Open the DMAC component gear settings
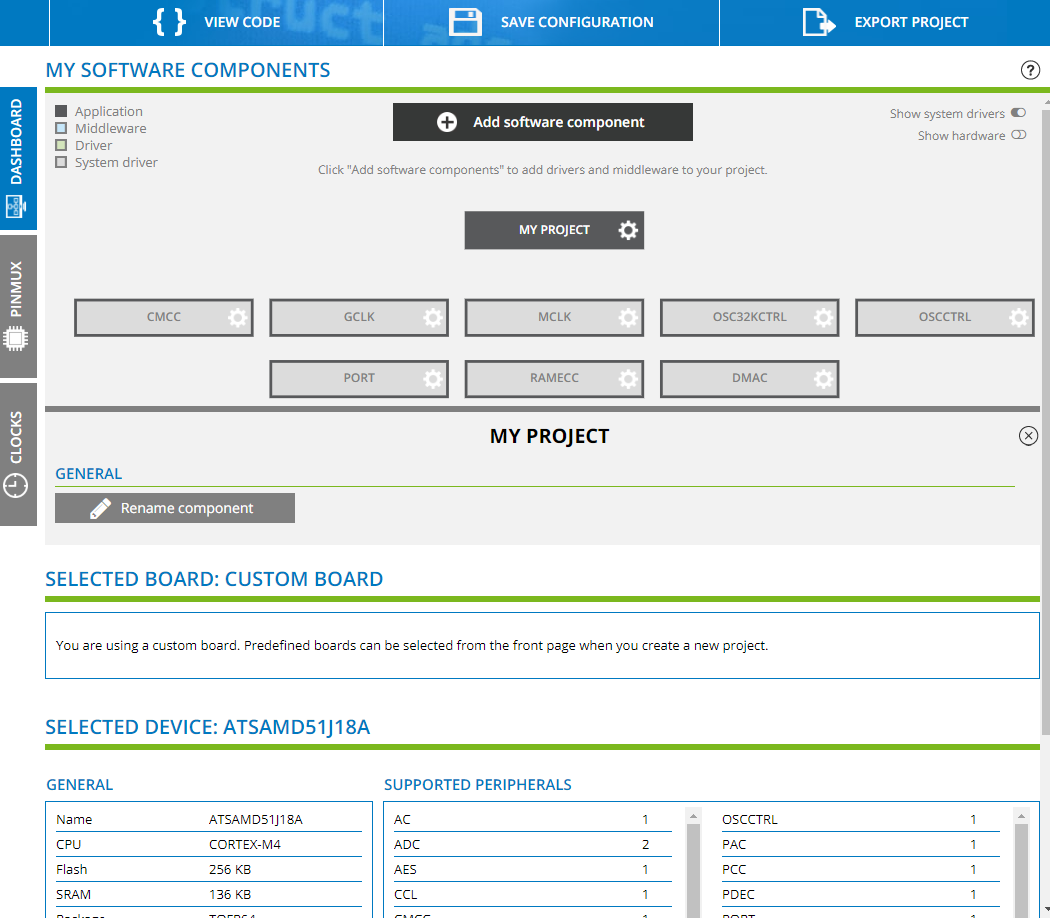 click(x=823, y=379)
